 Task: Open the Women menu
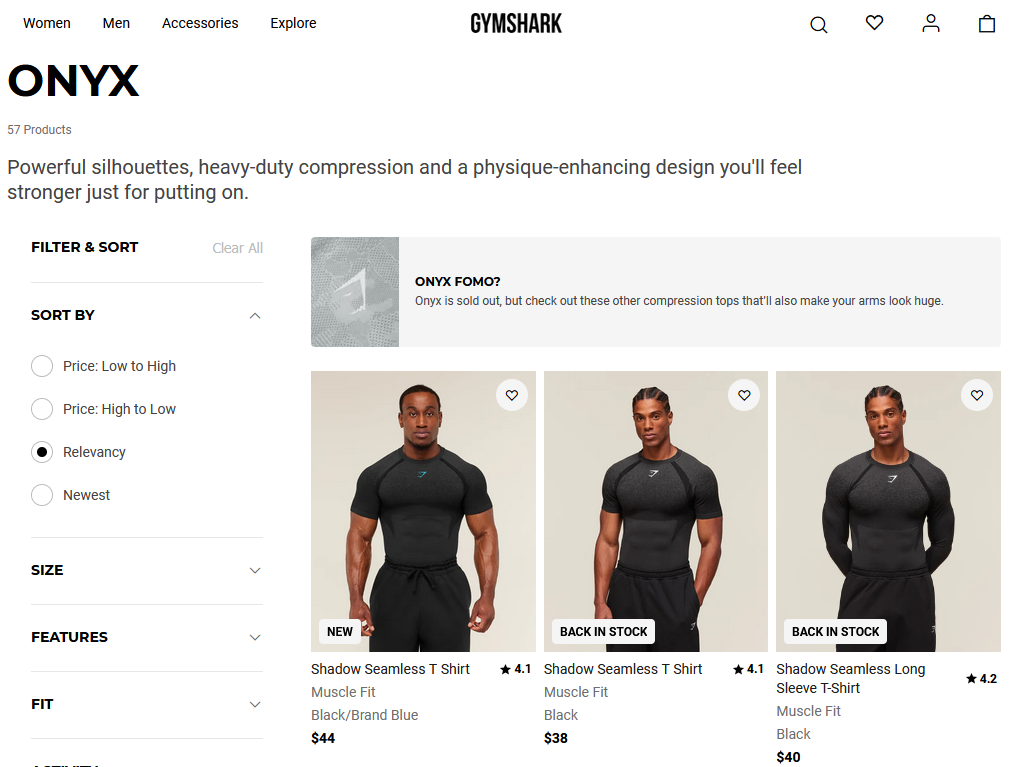[x=47, y=23]
